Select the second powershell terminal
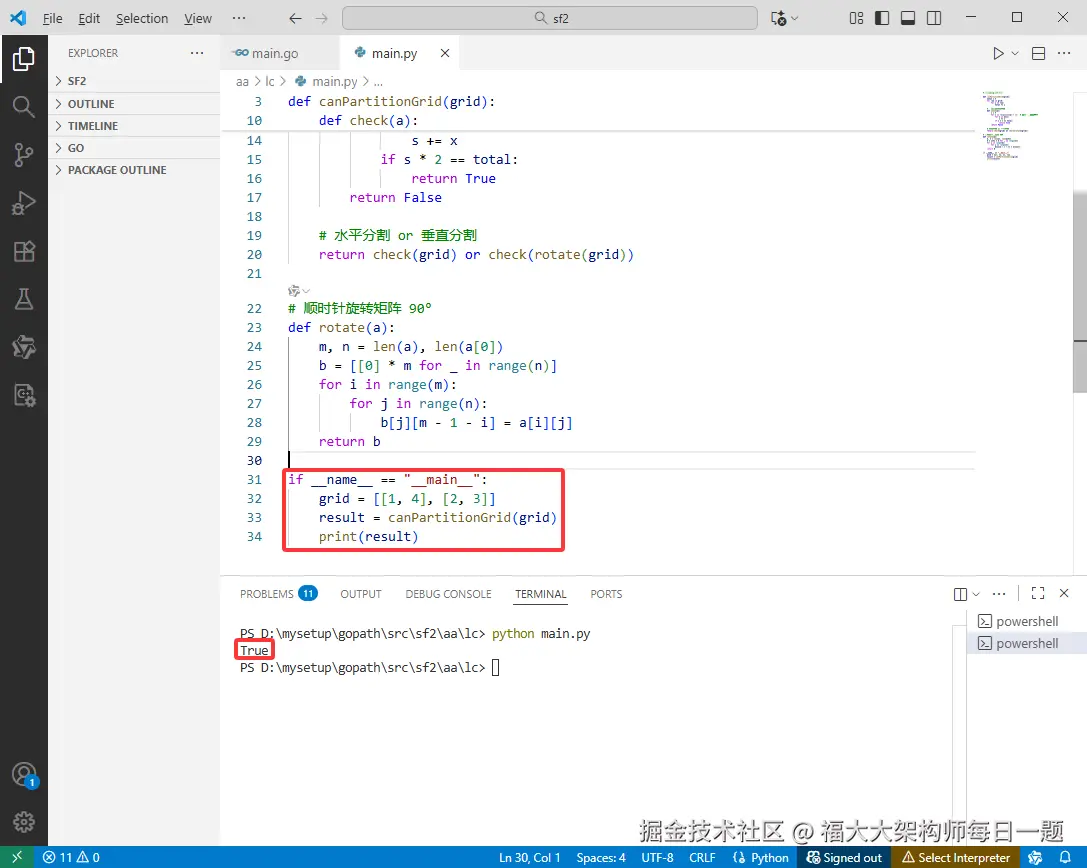1087x868 pixels. [1026, 643]
